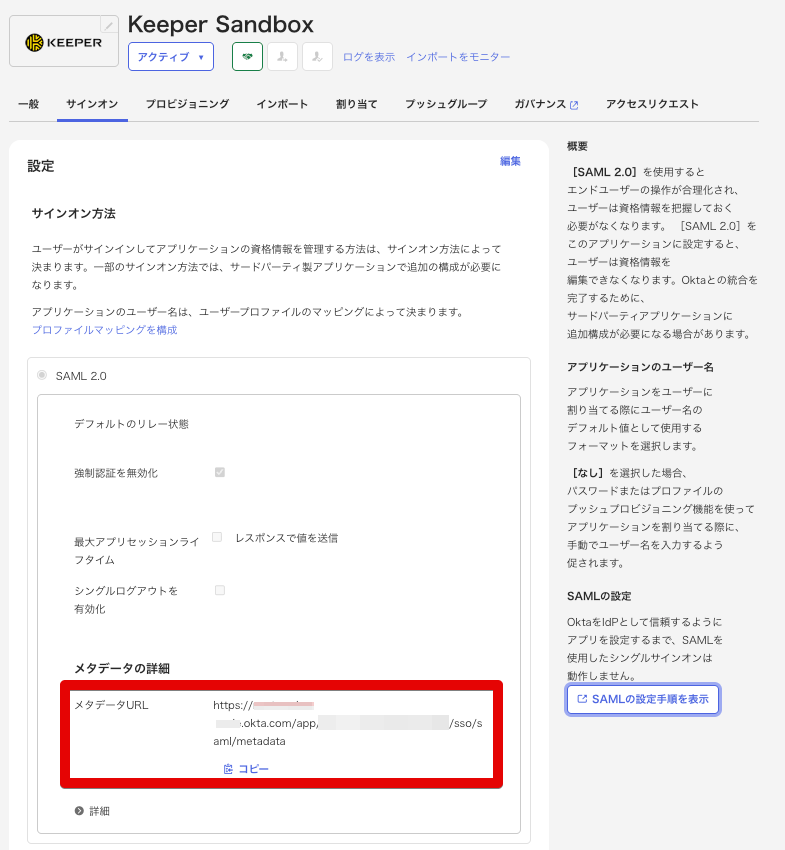Open the ガバナンス external link tab

coord(546,104)
